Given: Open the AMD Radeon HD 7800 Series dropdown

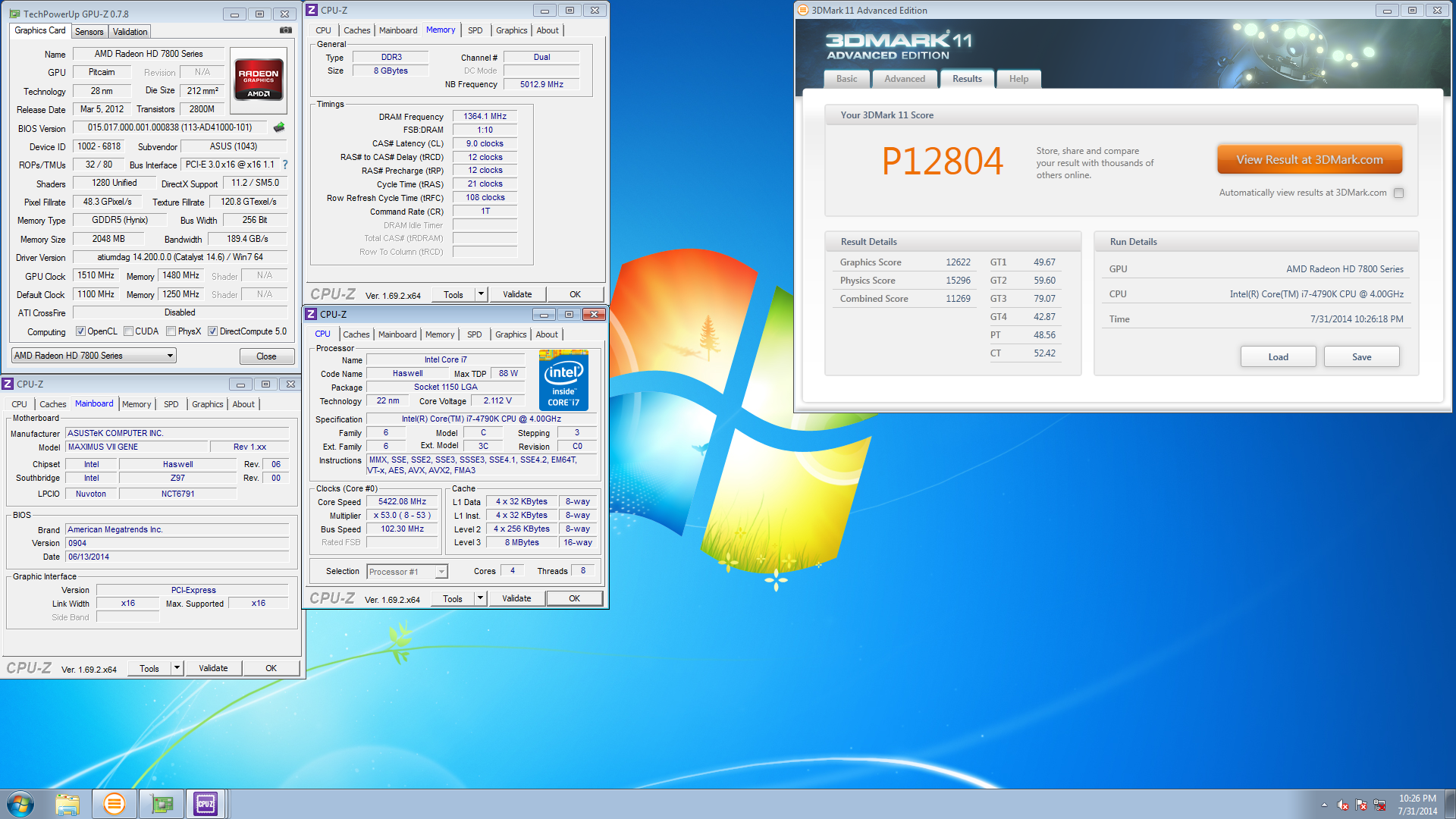Looking at the screenshot, I should point(94,356).
